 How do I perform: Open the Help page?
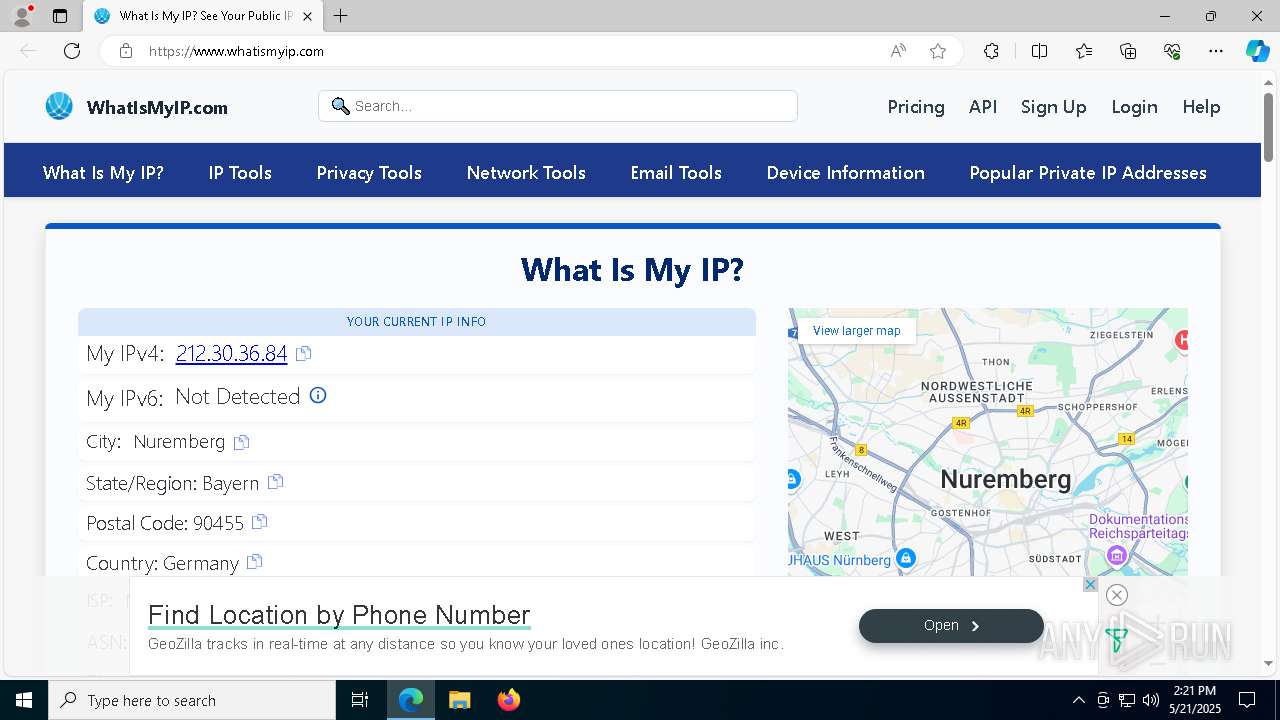pyautogui.click(x=1201, y=107)
